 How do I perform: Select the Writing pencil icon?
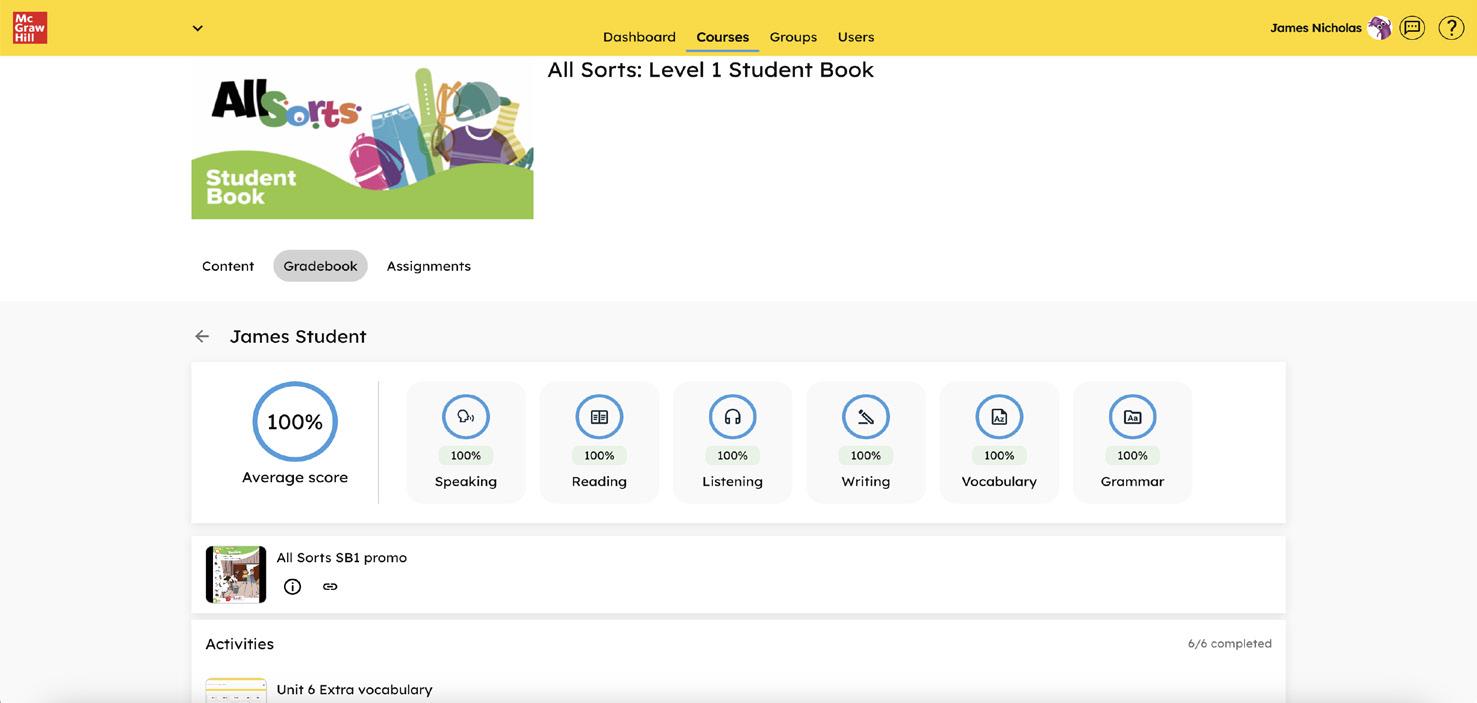(866, 417)
